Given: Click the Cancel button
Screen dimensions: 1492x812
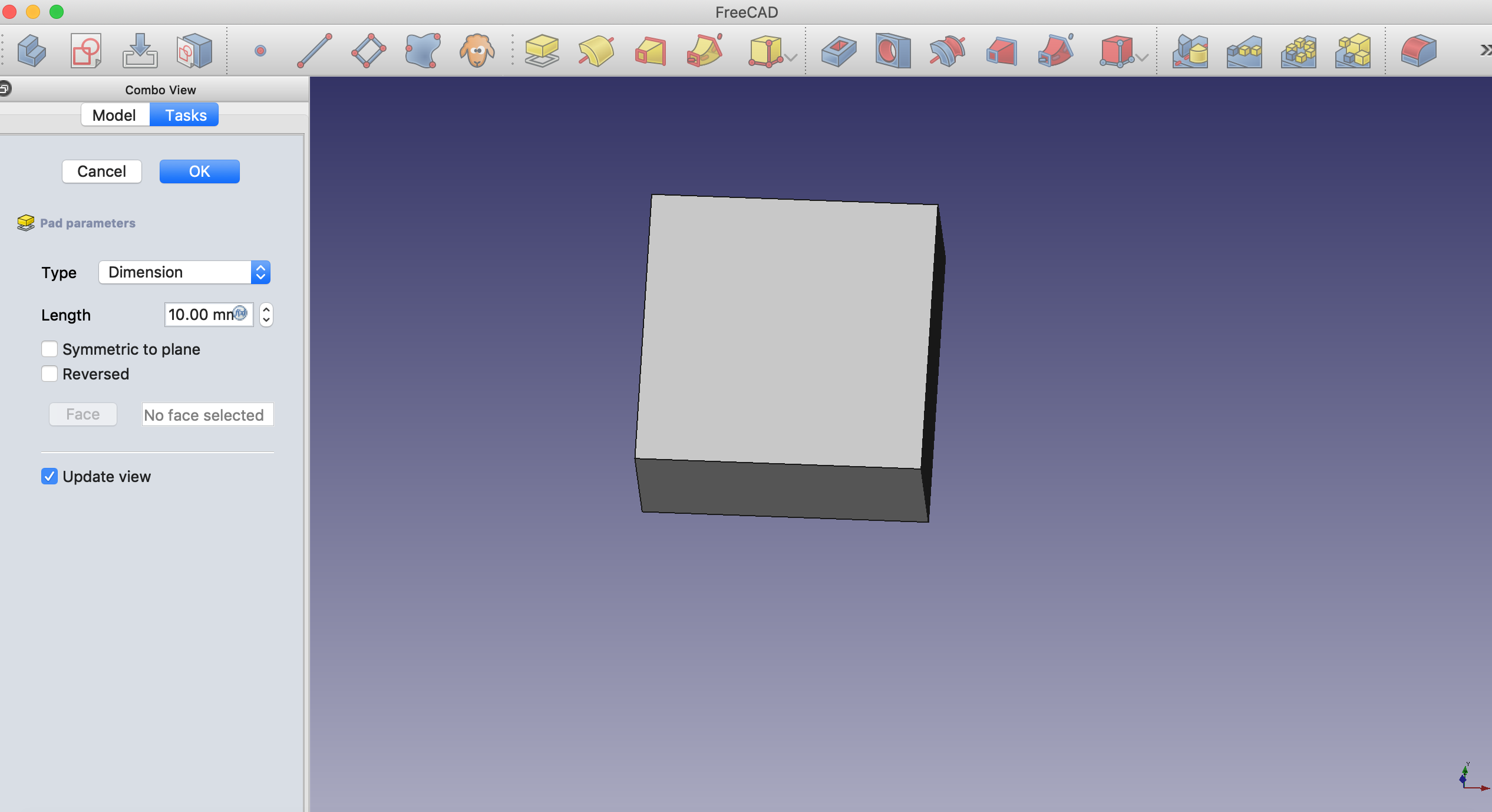Looking at the screenshot, I should [101, 171].
